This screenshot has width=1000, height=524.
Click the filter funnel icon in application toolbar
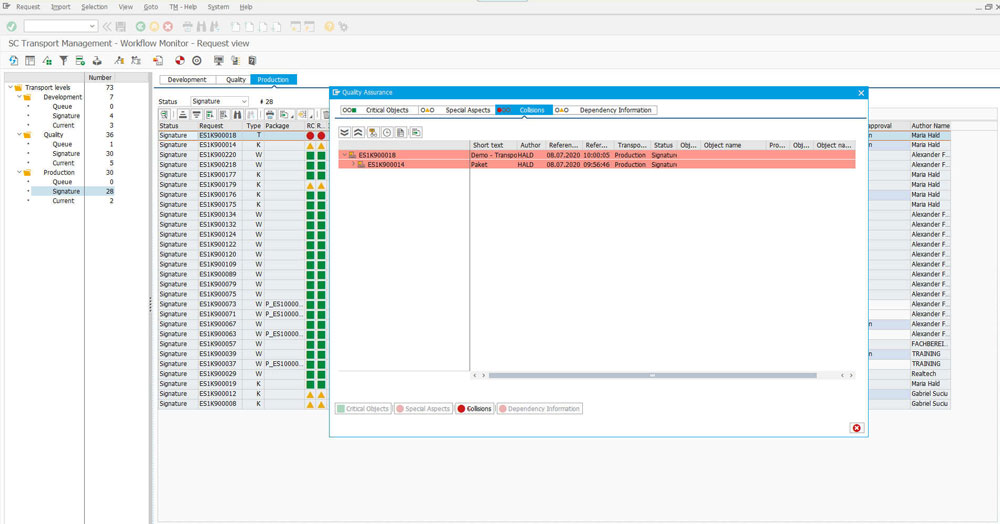63,61
